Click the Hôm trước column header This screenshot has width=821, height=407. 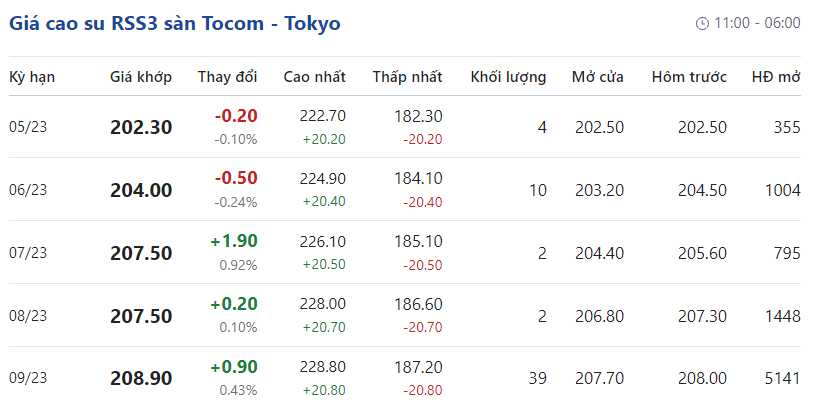click(689, 77)
